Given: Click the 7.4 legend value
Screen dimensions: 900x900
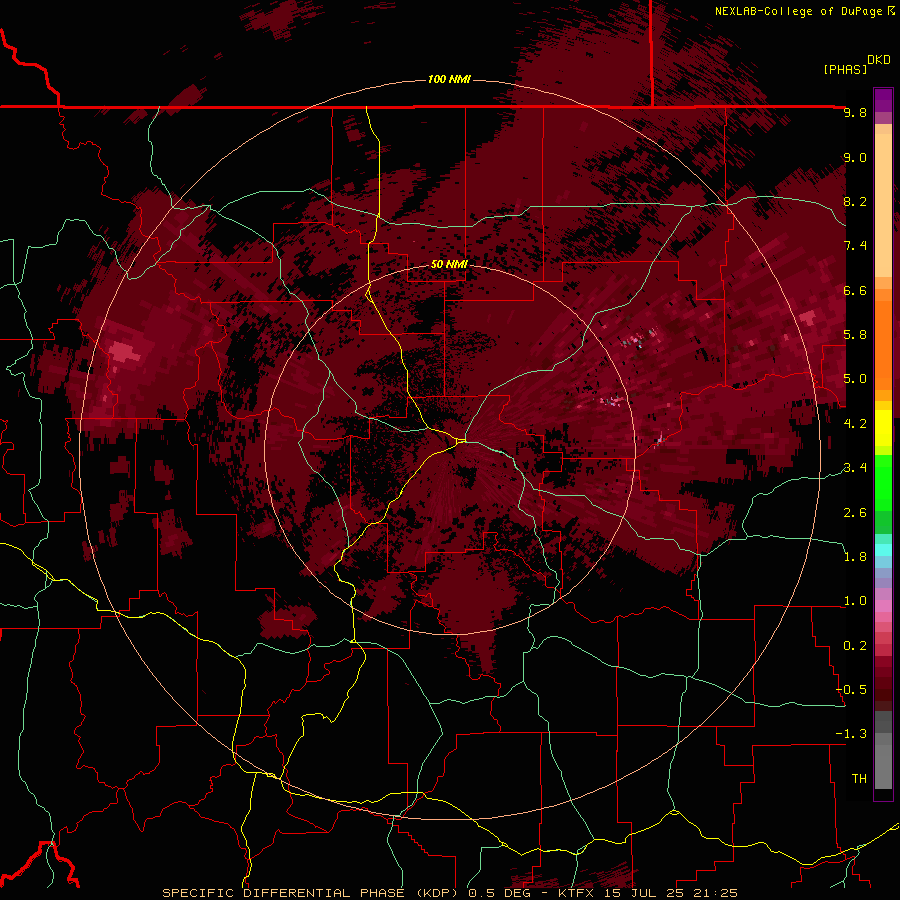Looking at the screenshot, I should pyautogui.click(x=855, y=246).
